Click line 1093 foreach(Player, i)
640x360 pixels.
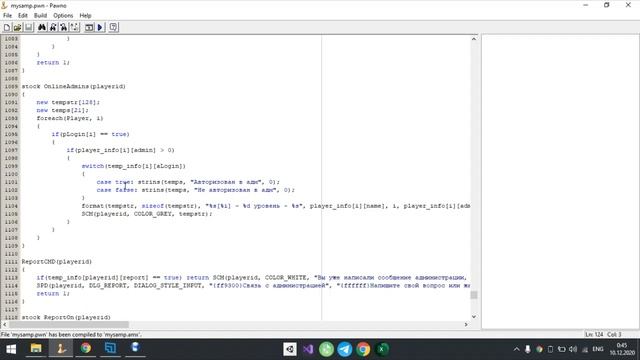coord(70,118)
